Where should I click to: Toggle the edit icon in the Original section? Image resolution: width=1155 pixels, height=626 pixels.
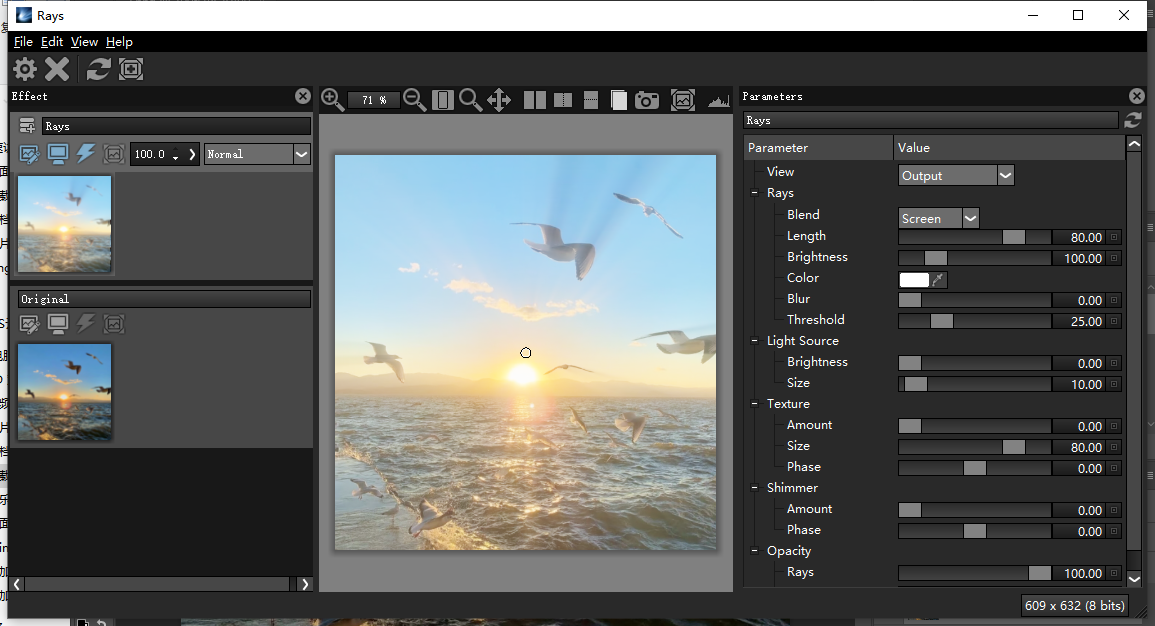(29, 324)
